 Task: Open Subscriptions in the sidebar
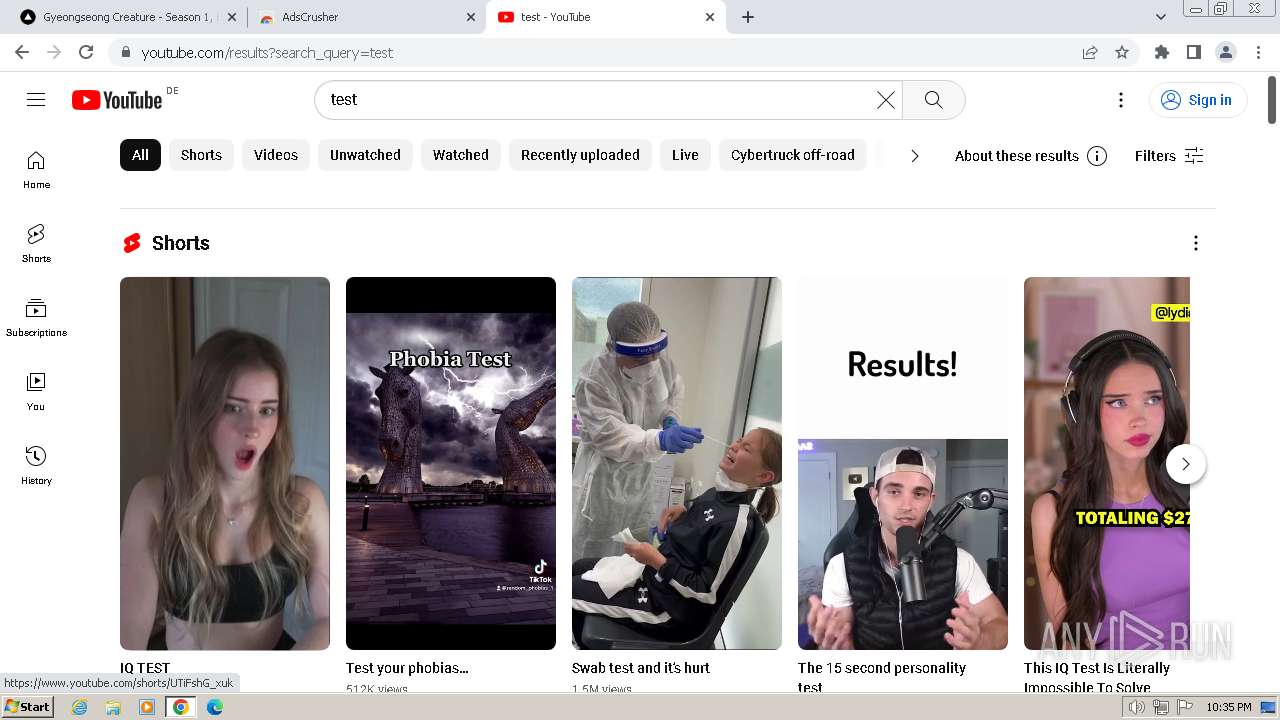pos(36,318)
